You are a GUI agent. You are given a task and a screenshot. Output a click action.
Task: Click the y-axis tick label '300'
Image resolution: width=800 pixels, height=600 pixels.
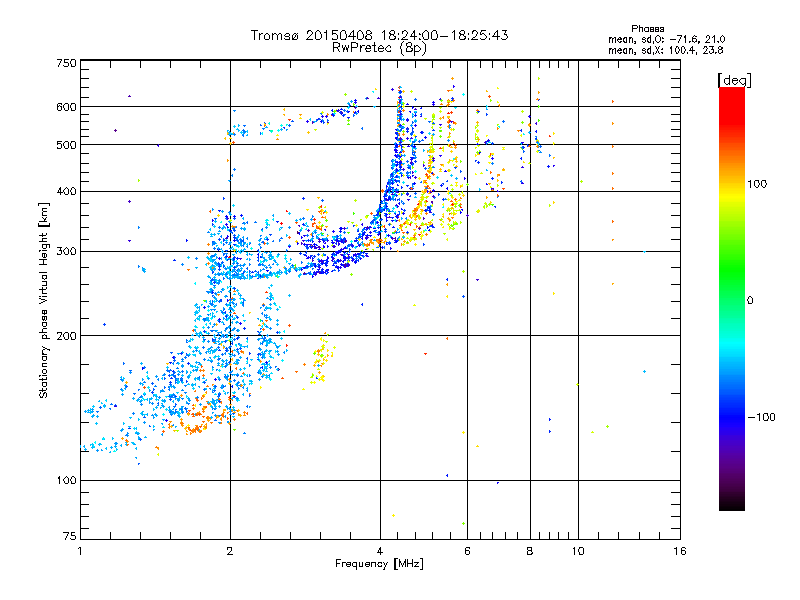click(x=66, y=251)
